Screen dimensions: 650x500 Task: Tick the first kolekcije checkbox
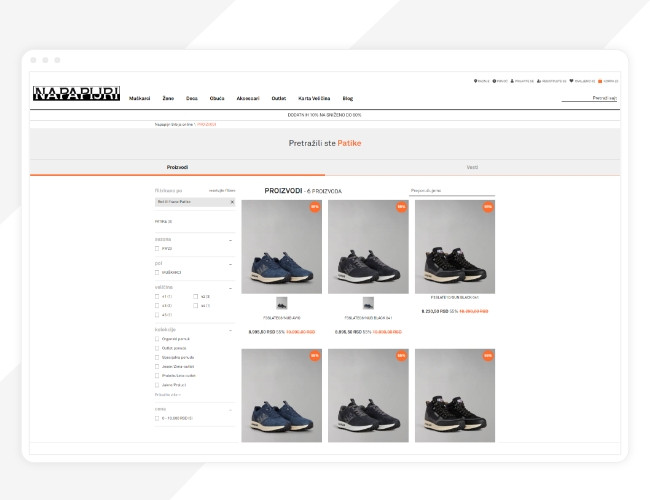tap(157, 339)
